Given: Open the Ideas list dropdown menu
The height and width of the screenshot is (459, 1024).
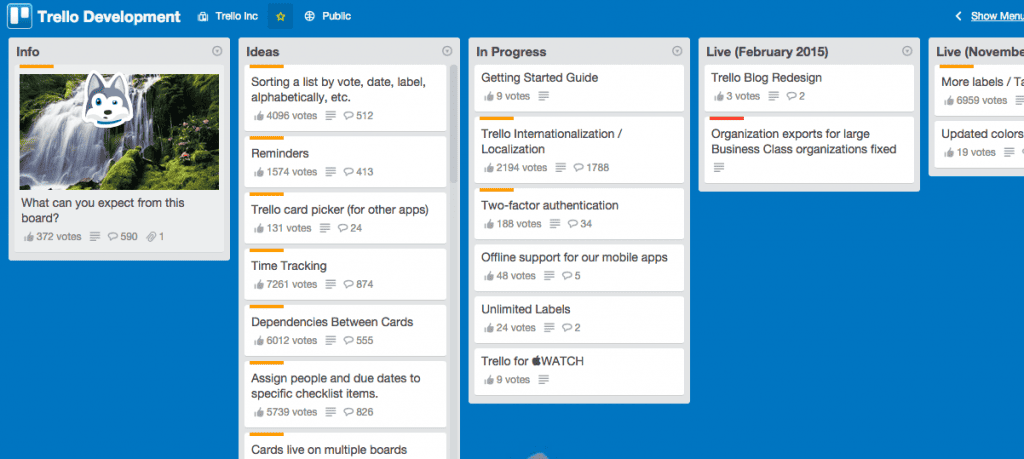Looking at the screenshot, I should (x=447, y=51).
